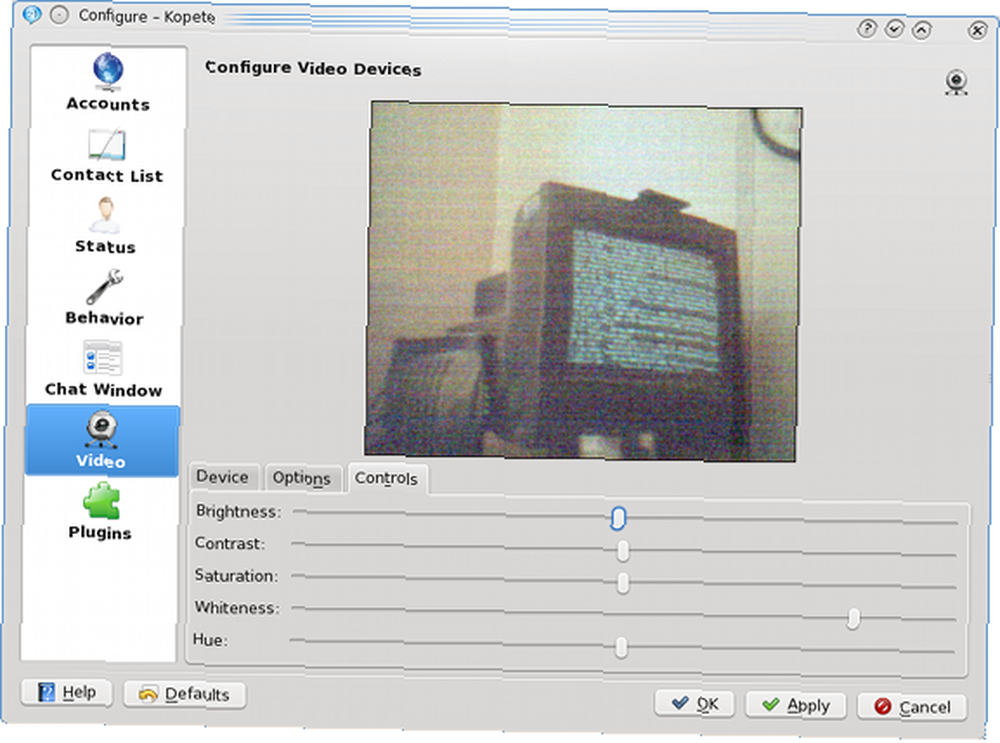Click the Kopete window menu icon
Viewport: 1000px width, 743px height.
click(31, 13)
